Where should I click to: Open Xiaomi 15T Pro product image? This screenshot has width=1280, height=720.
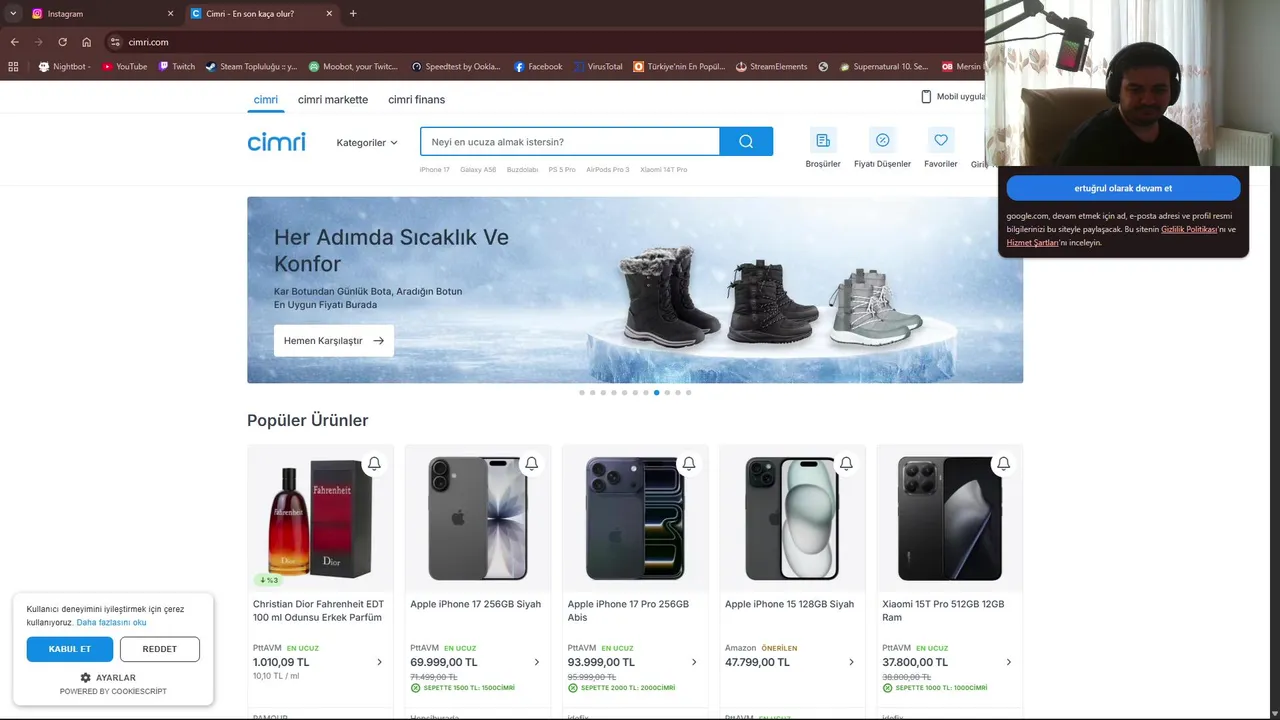coord(949,518)
